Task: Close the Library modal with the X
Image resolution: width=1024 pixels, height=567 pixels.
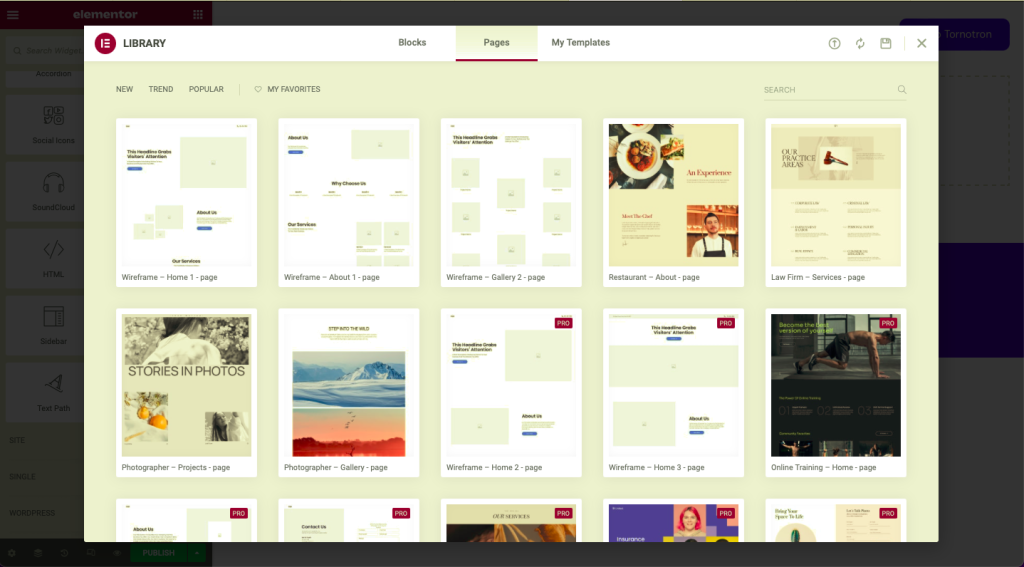Action: (x=922, y=43)
